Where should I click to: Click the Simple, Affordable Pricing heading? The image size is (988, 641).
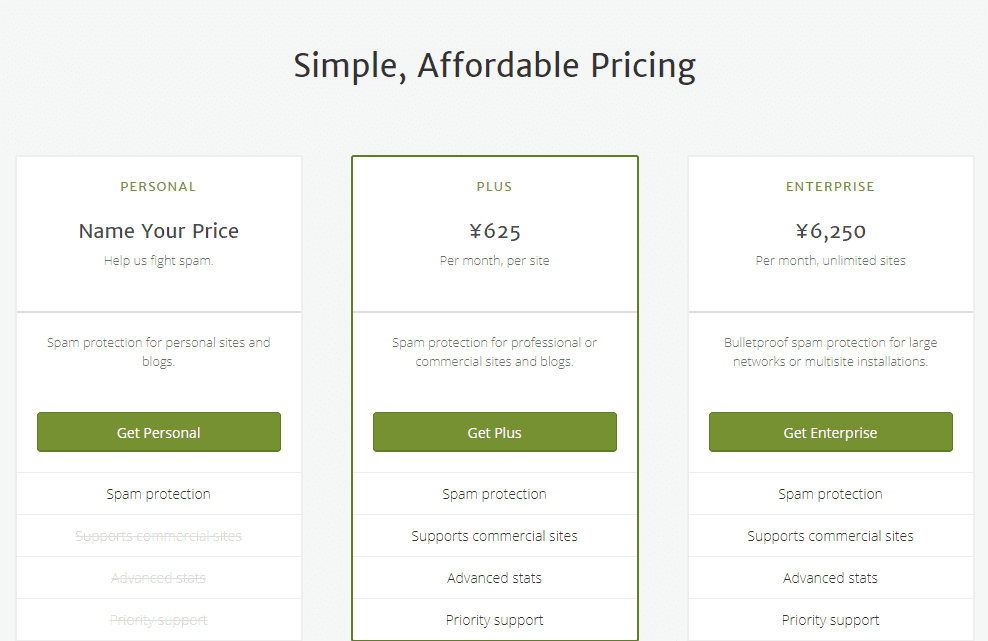[x=494, y=66]
